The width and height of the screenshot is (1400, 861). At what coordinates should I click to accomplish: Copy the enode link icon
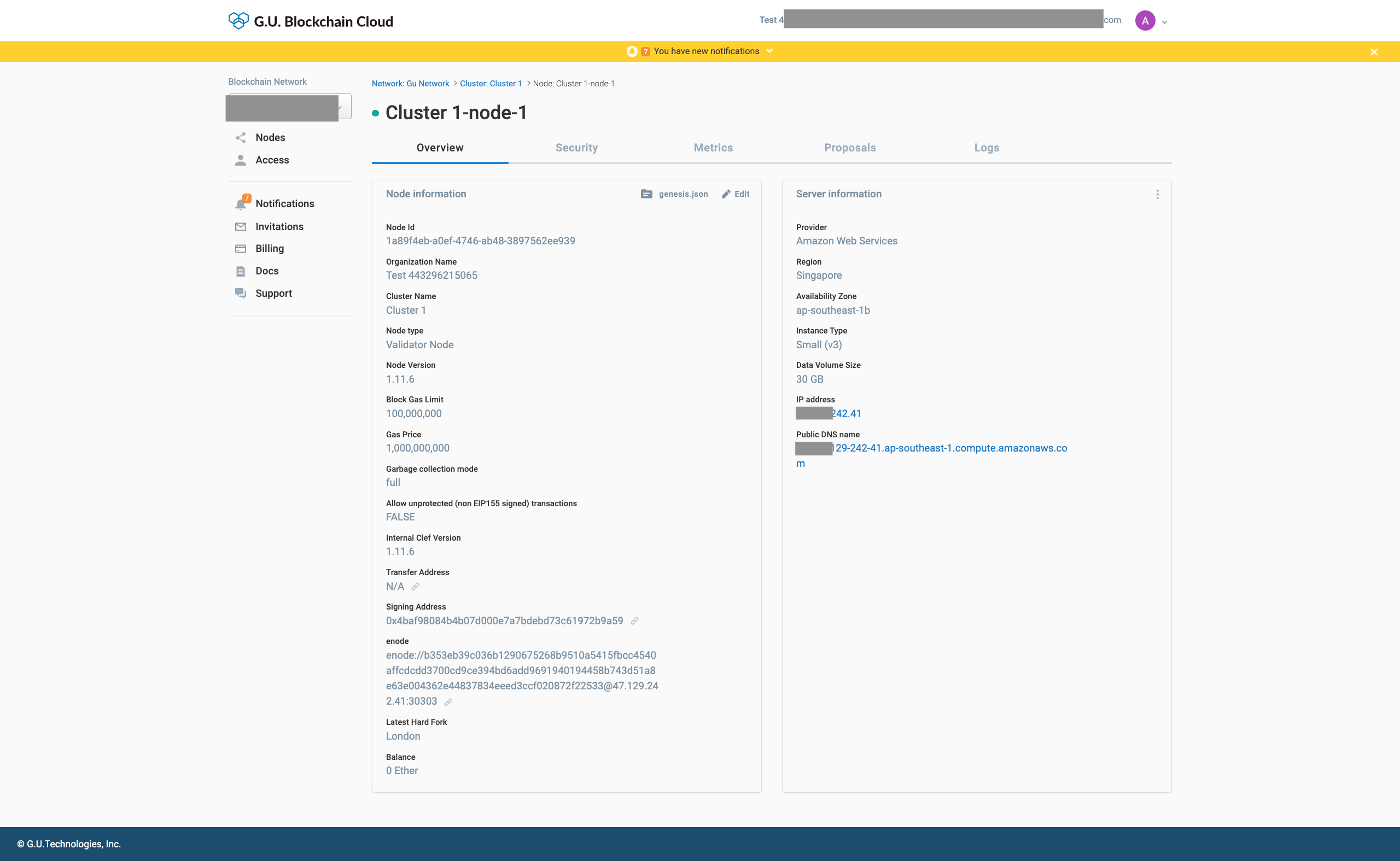(448, 702)
